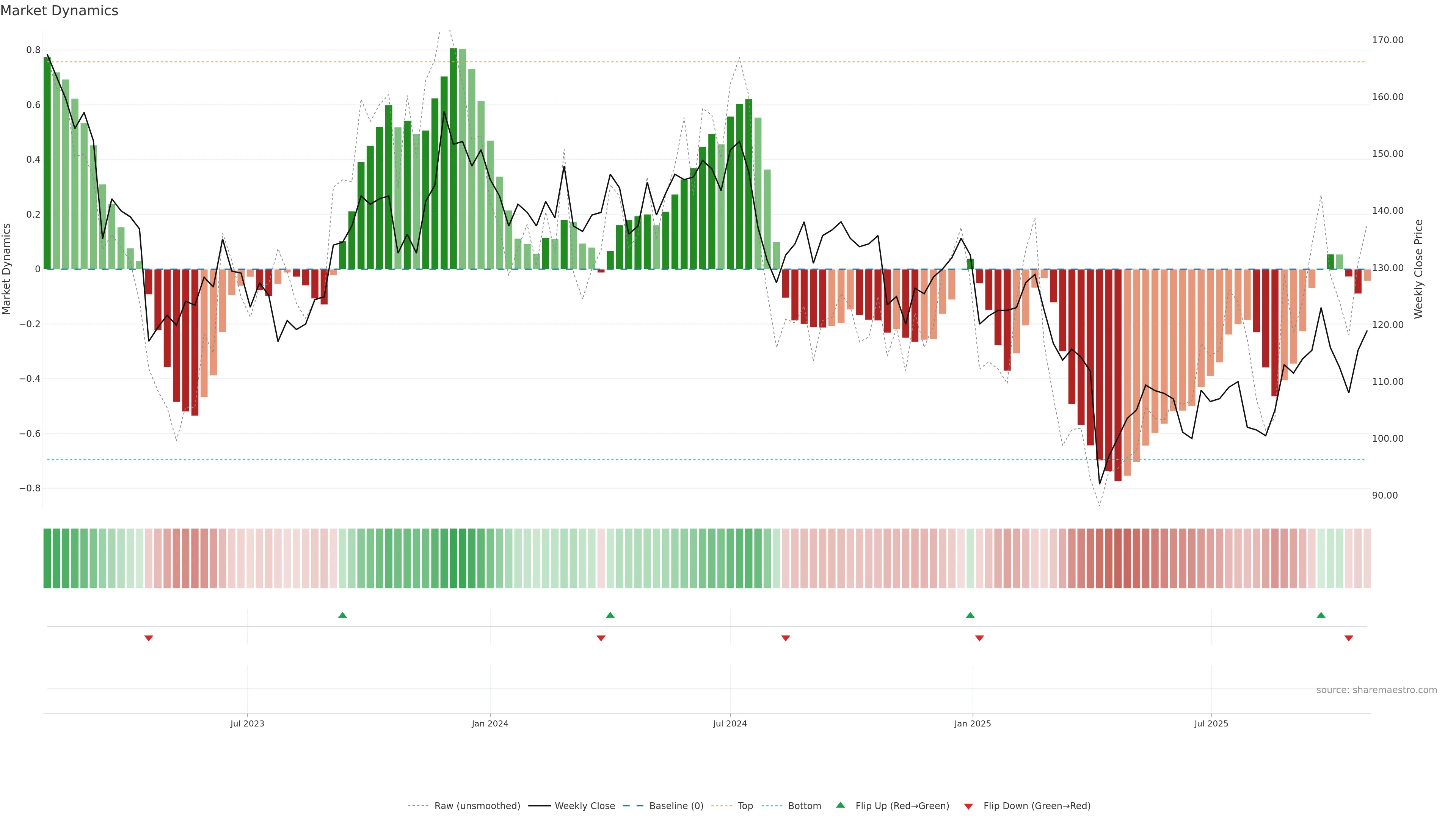Screen dimensions: 1456x819
Task: Click the green triangle icon in the legend
Action: 841,805
